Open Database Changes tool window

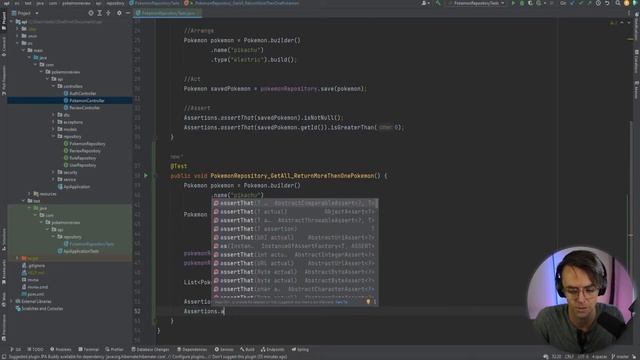[150, 349]
